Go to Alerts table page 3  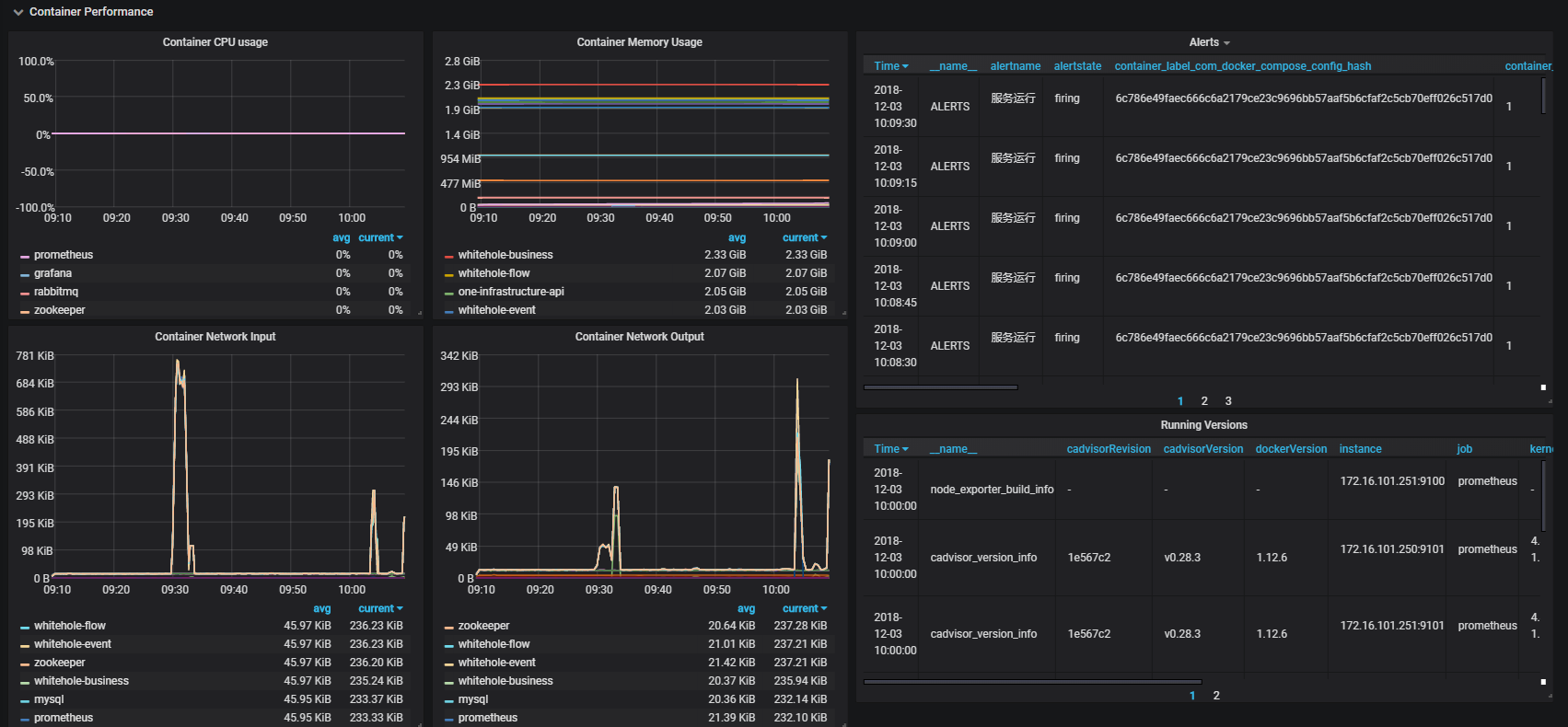[1228, 401]
